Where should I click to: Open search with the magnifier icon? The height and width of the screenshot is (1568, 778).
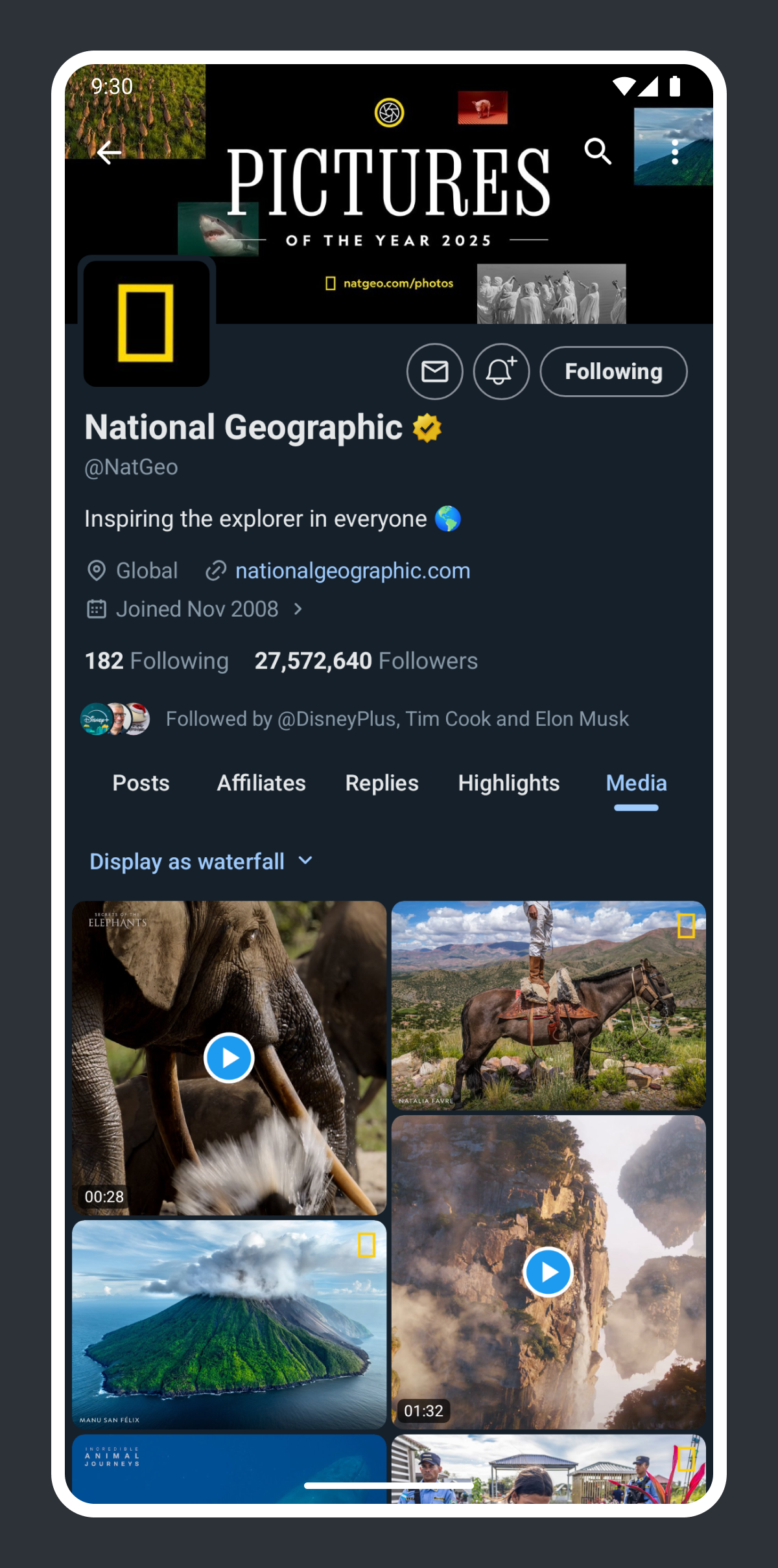coord(597,152)
